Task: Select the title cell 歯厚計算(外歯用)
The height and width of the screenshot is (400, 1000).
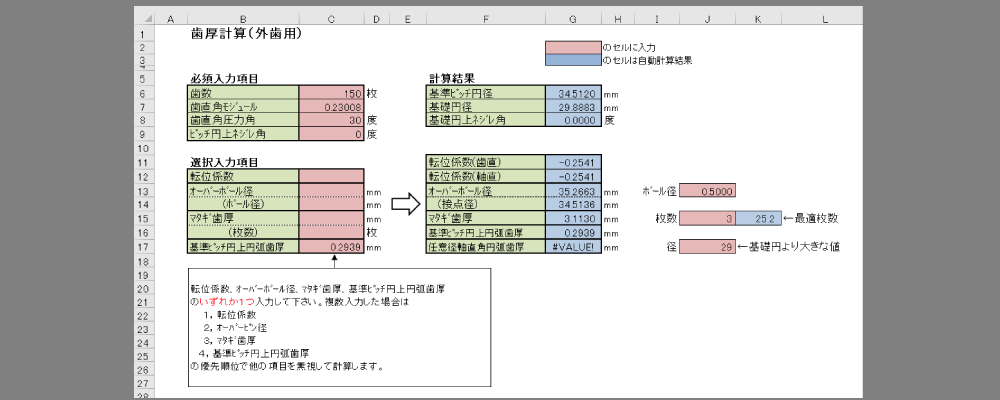Action: [x=246, y=34]
